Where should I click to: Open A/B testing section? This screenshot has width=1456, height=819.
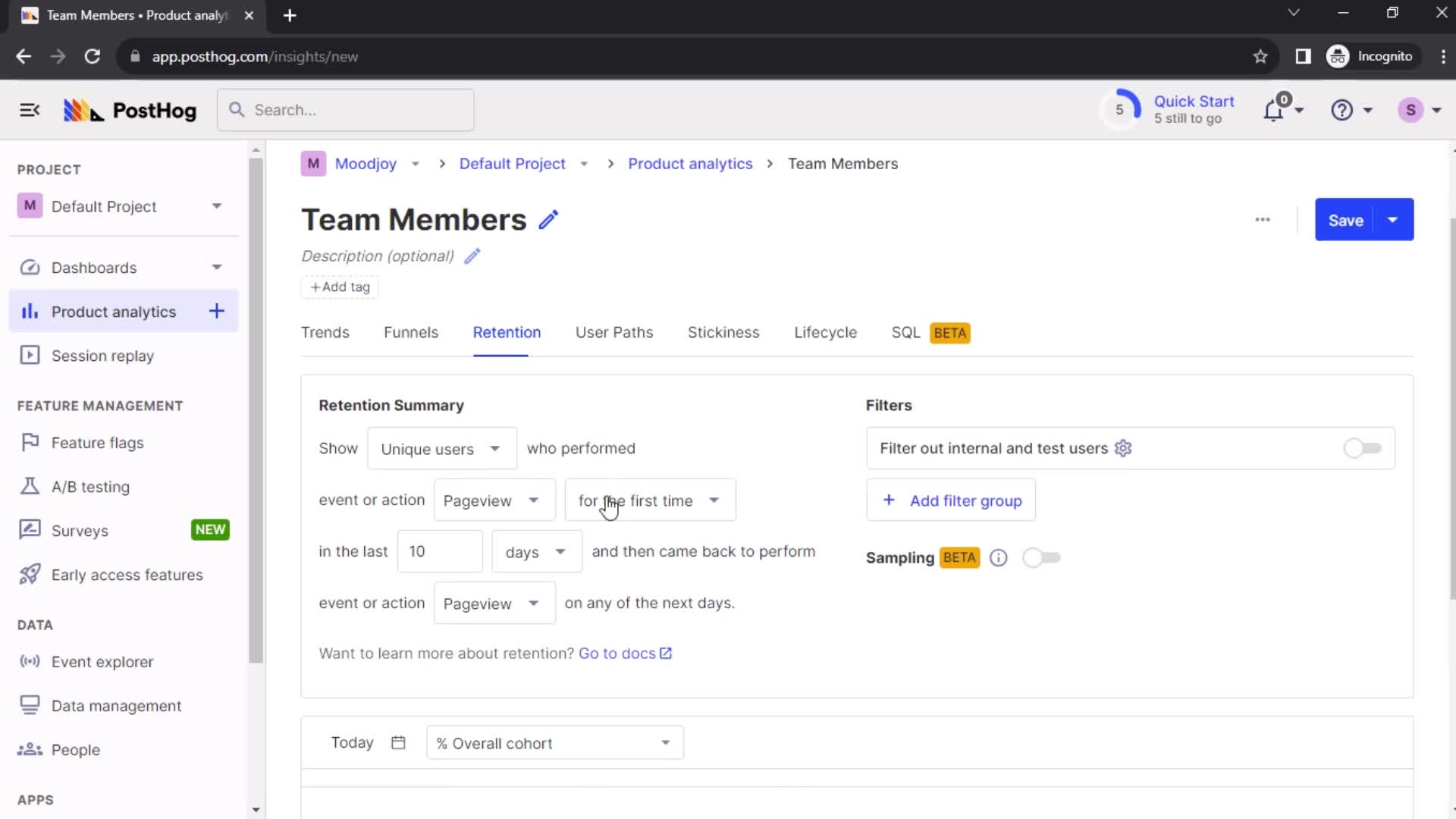tap(90, 487)
